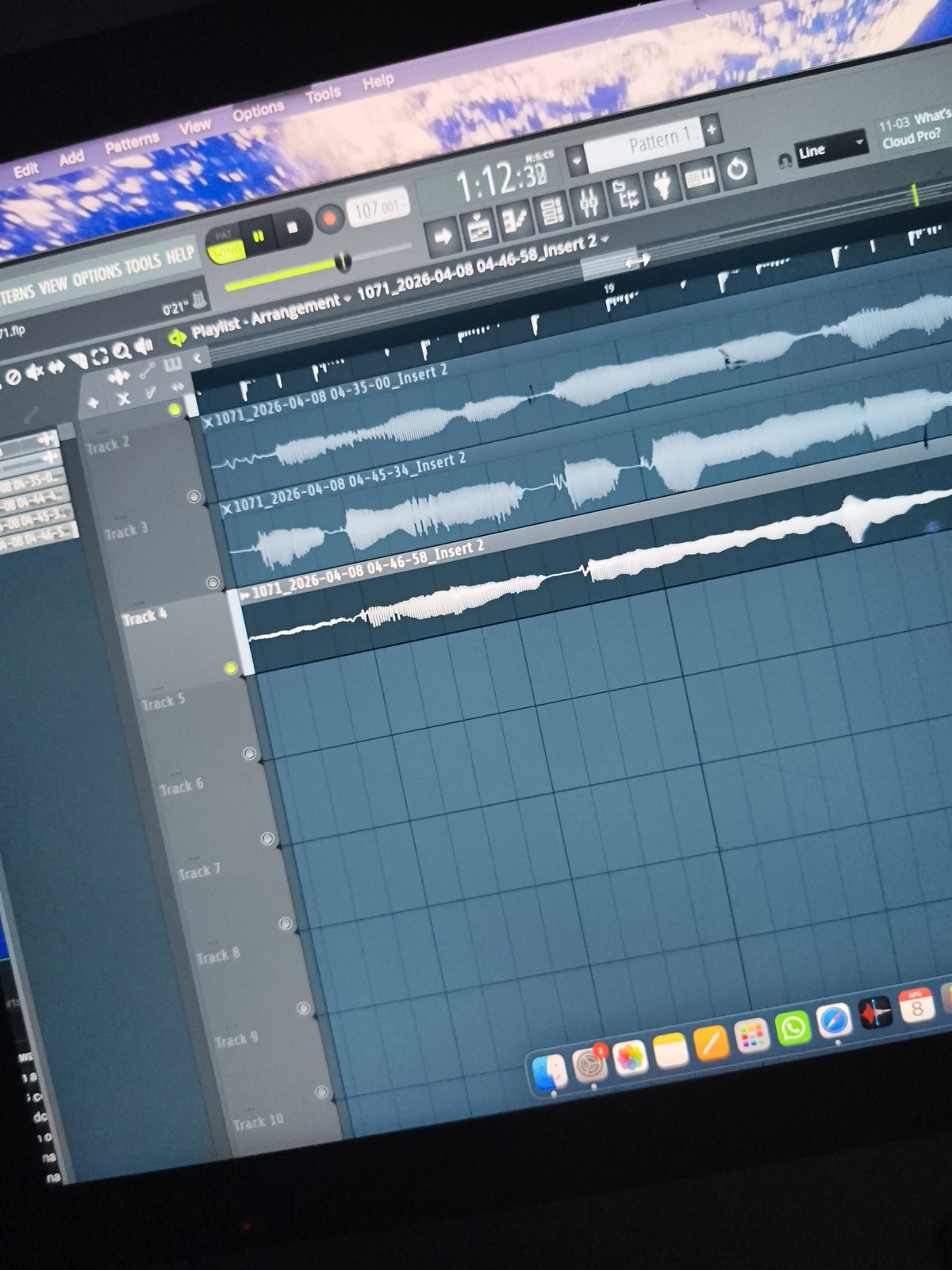The height and width of the screenshot is (1270, 952).
Task: Click the time display 1:12:32
Action: (x=501, y=178)
